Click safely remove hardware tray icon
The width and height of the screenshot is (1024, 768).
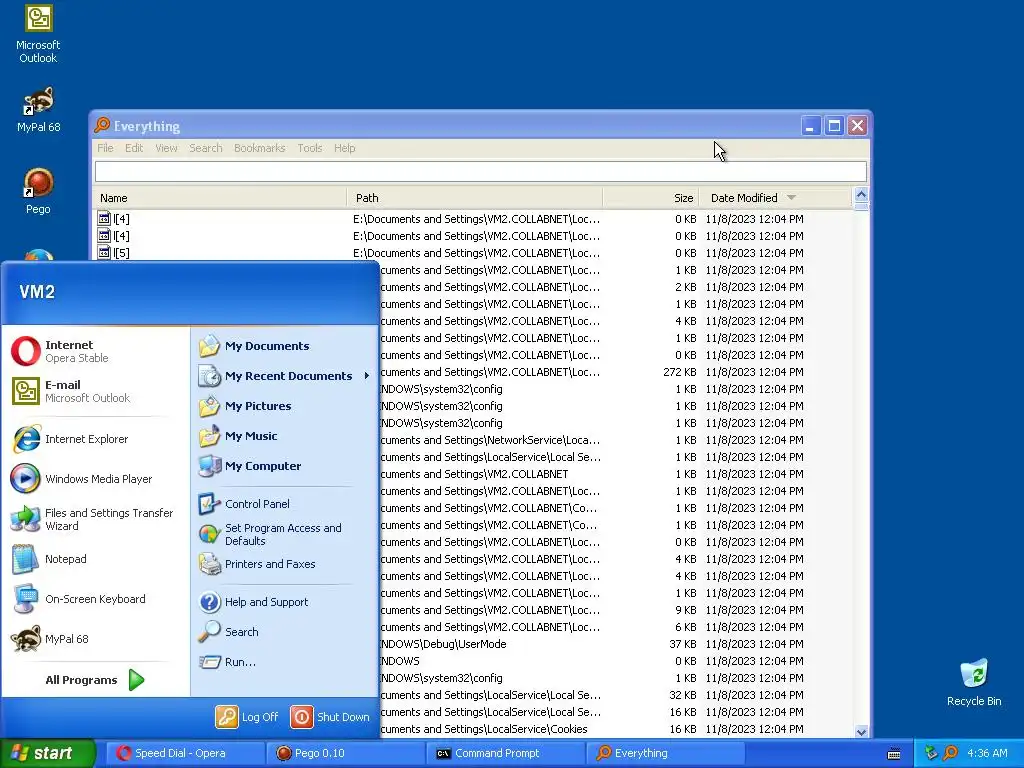931,753
